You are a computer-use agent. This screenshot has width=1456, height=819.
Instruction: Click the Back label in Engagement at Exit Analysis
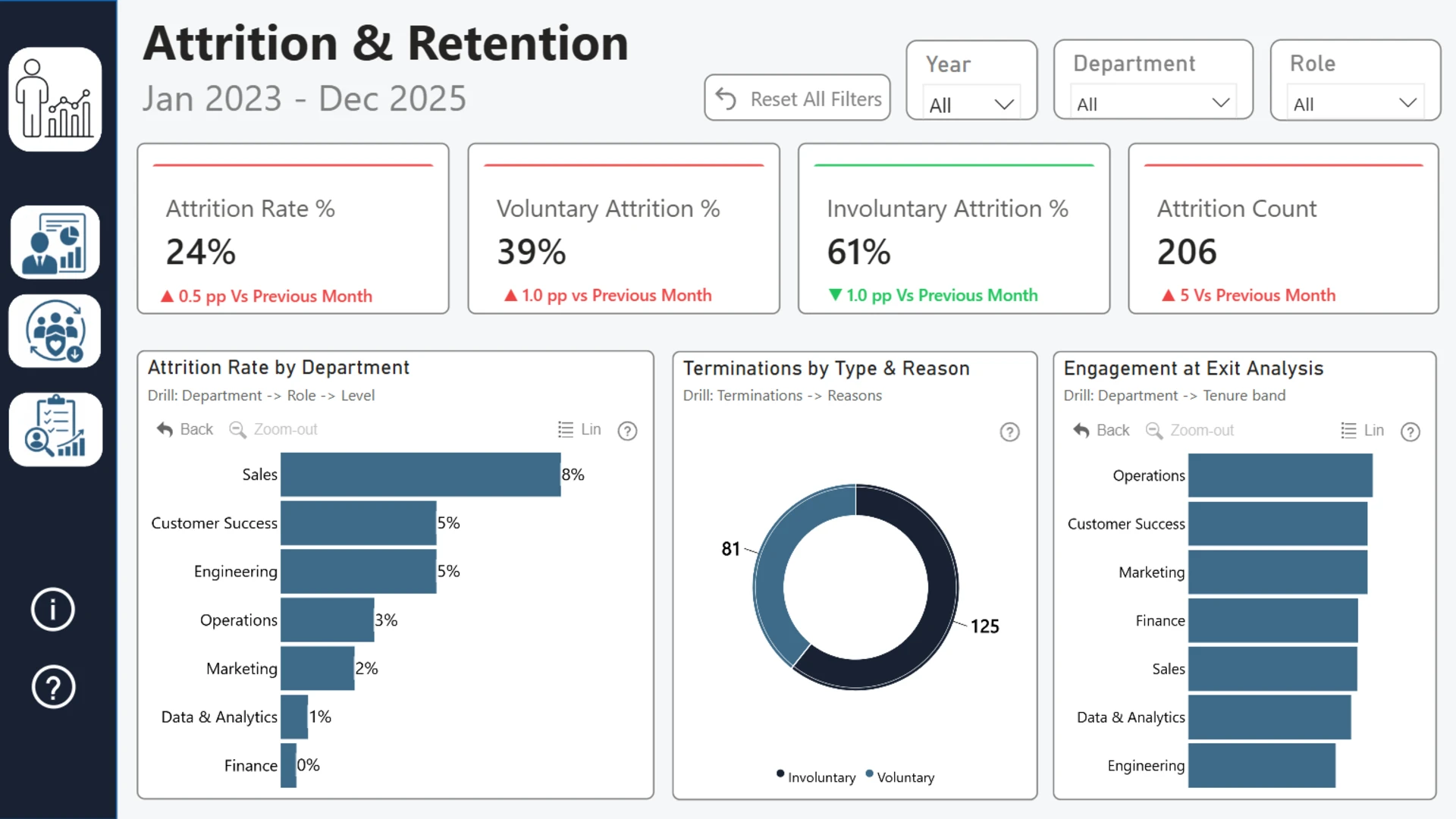tap(1112, 430)
